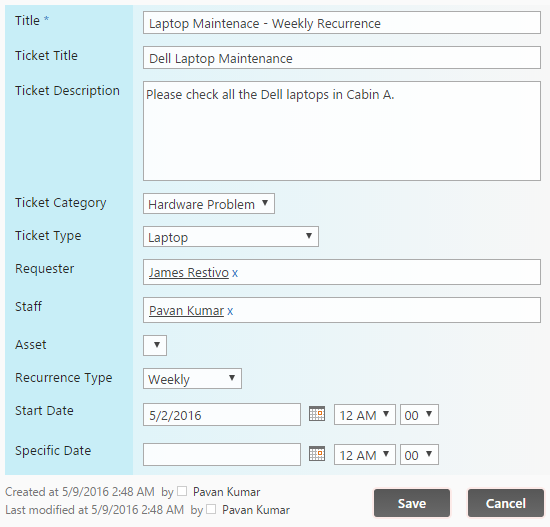
Task: Click the Specific Date text field
Action: click(x=222, y=454)
